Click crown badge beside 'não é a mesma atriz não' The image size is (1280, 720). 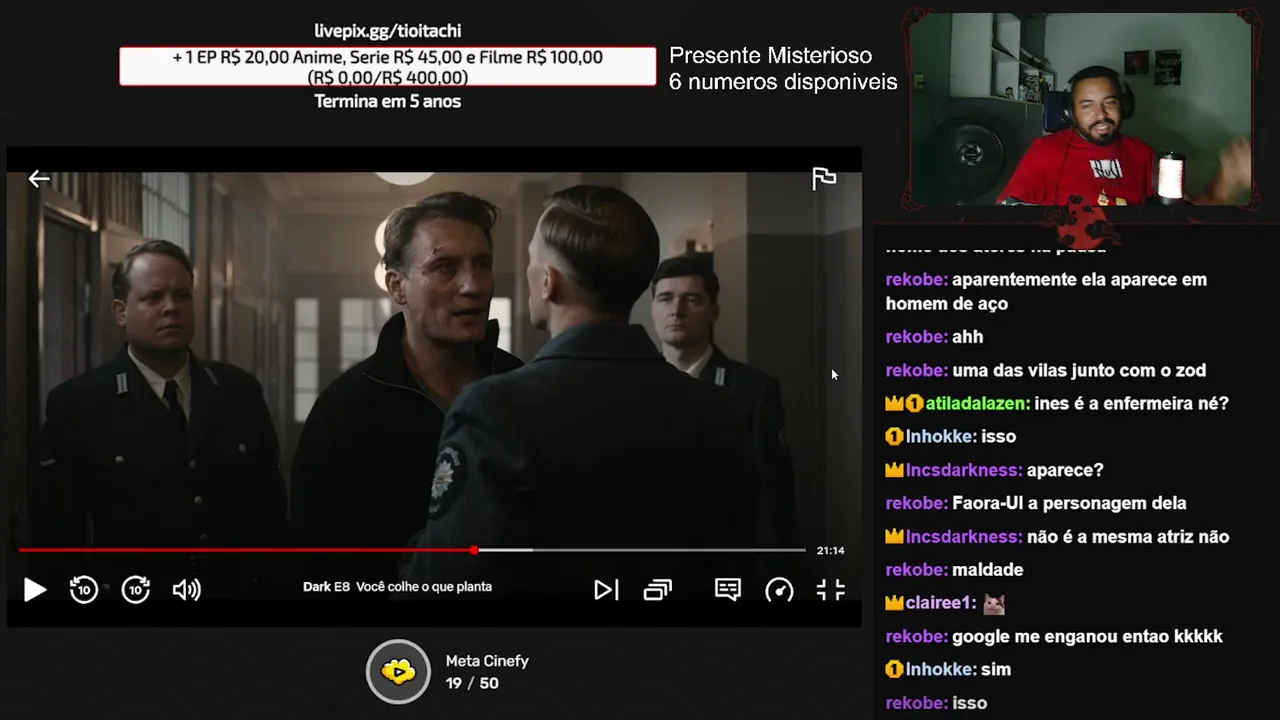coord(894,537)
